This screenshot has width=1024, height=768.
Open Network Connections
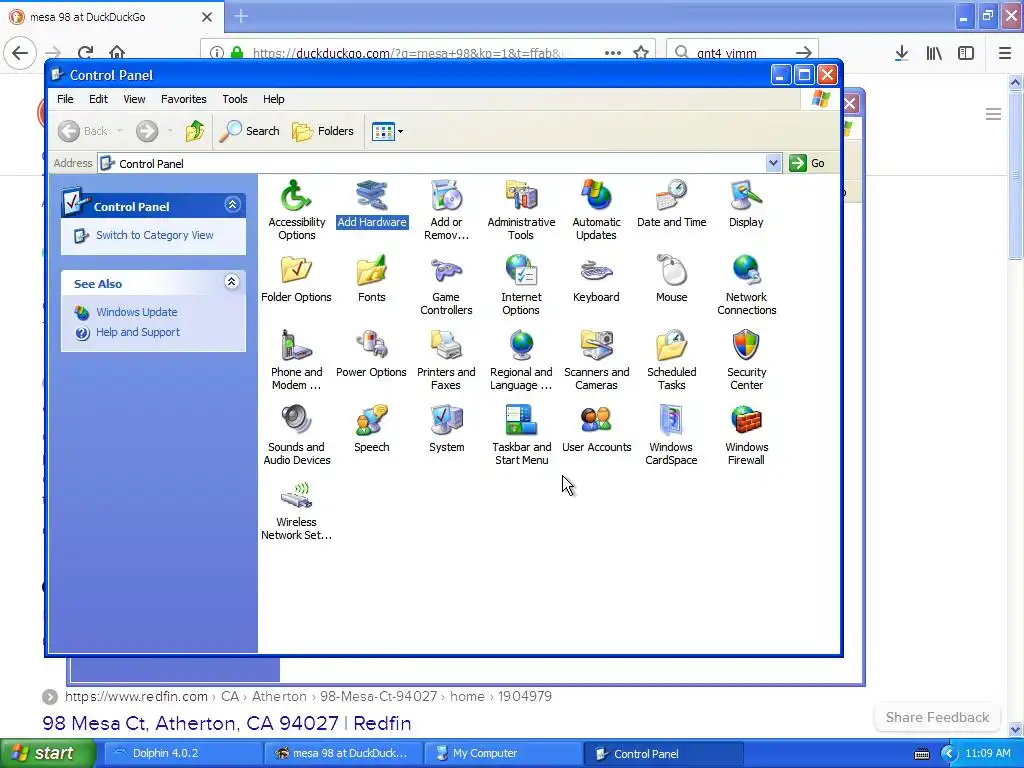tap(746, 285)
